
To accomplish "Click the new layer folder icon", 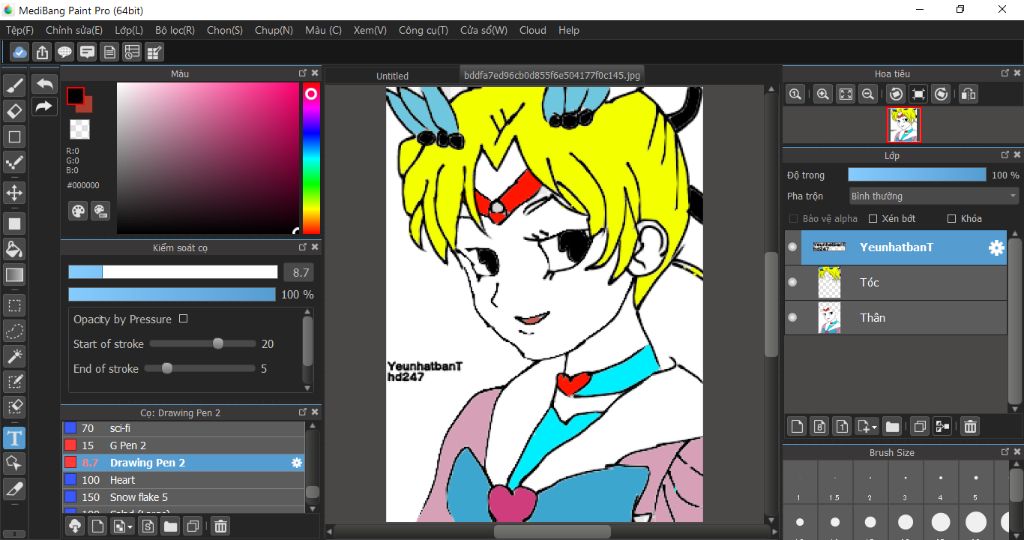I will click(892, 426).
